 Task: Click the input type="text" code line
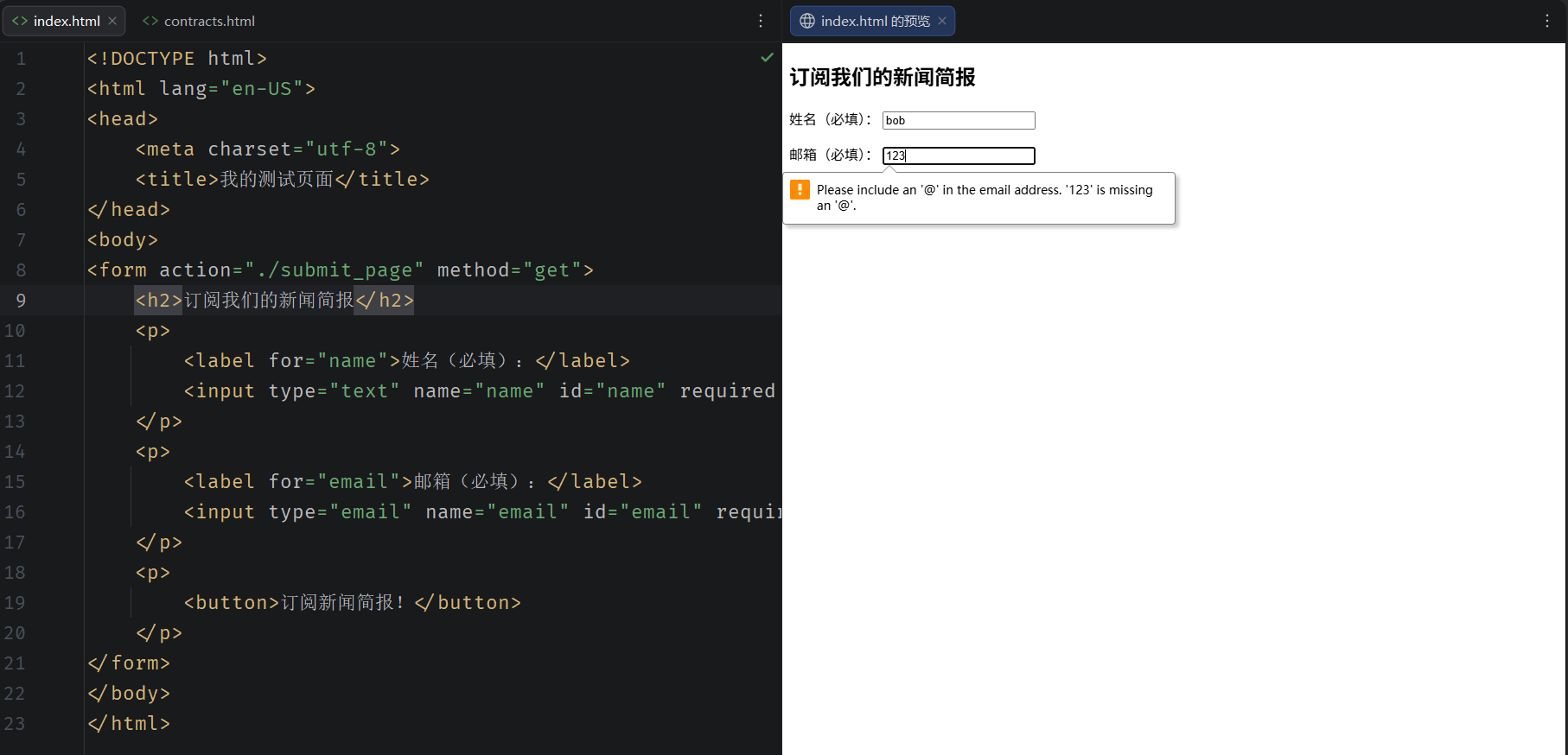click(480, 391)
